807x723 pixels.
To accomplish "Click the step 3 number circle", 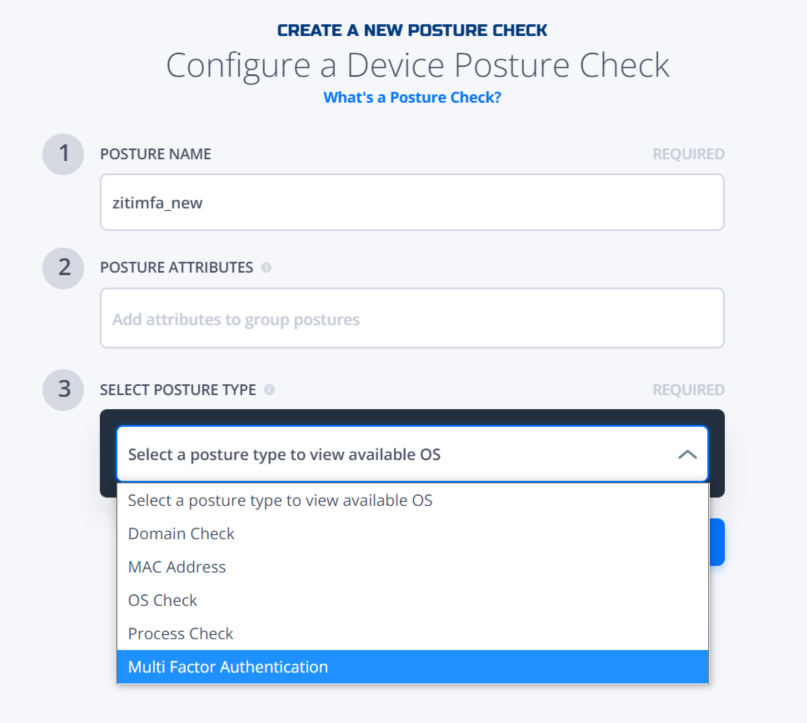I will (63, 390).
